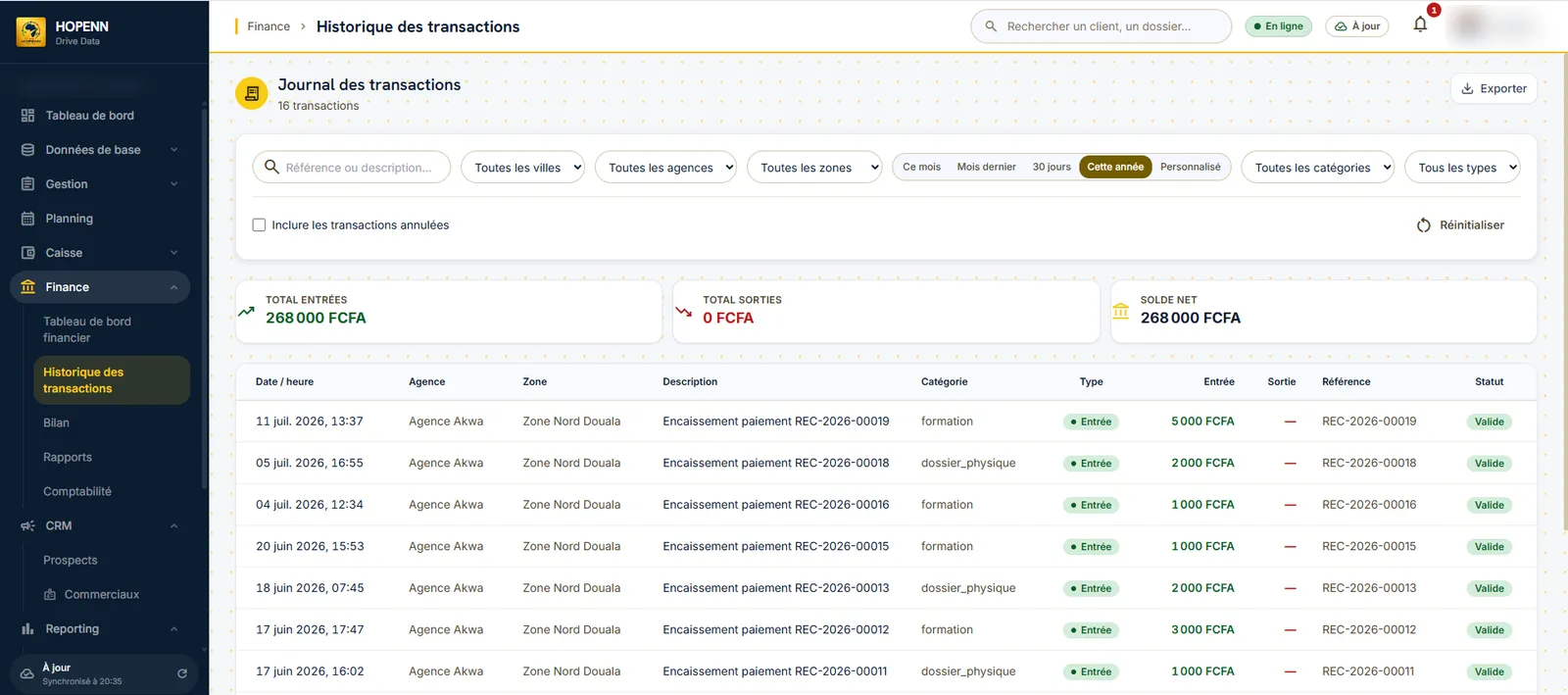
Task: Click the search magnifier in reference field
Action: tap(271, 167)
